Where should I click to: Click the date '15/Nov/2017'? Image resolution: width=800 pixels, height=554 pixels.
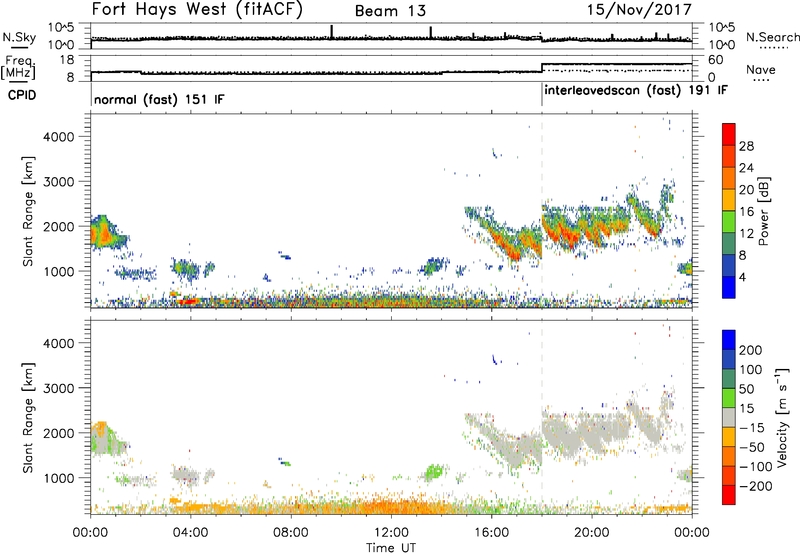point(639,10)
